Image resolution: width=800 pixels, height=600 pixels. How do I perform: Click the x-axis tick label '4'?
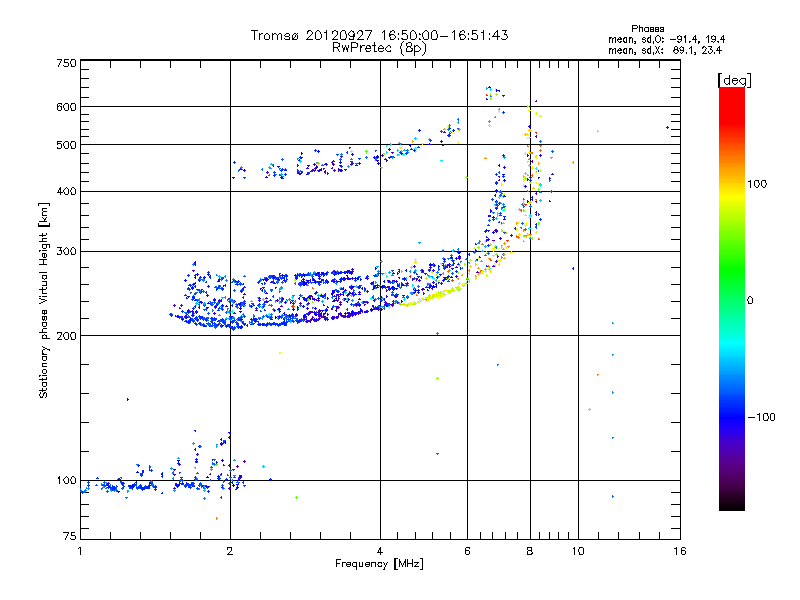coord(380,551)
